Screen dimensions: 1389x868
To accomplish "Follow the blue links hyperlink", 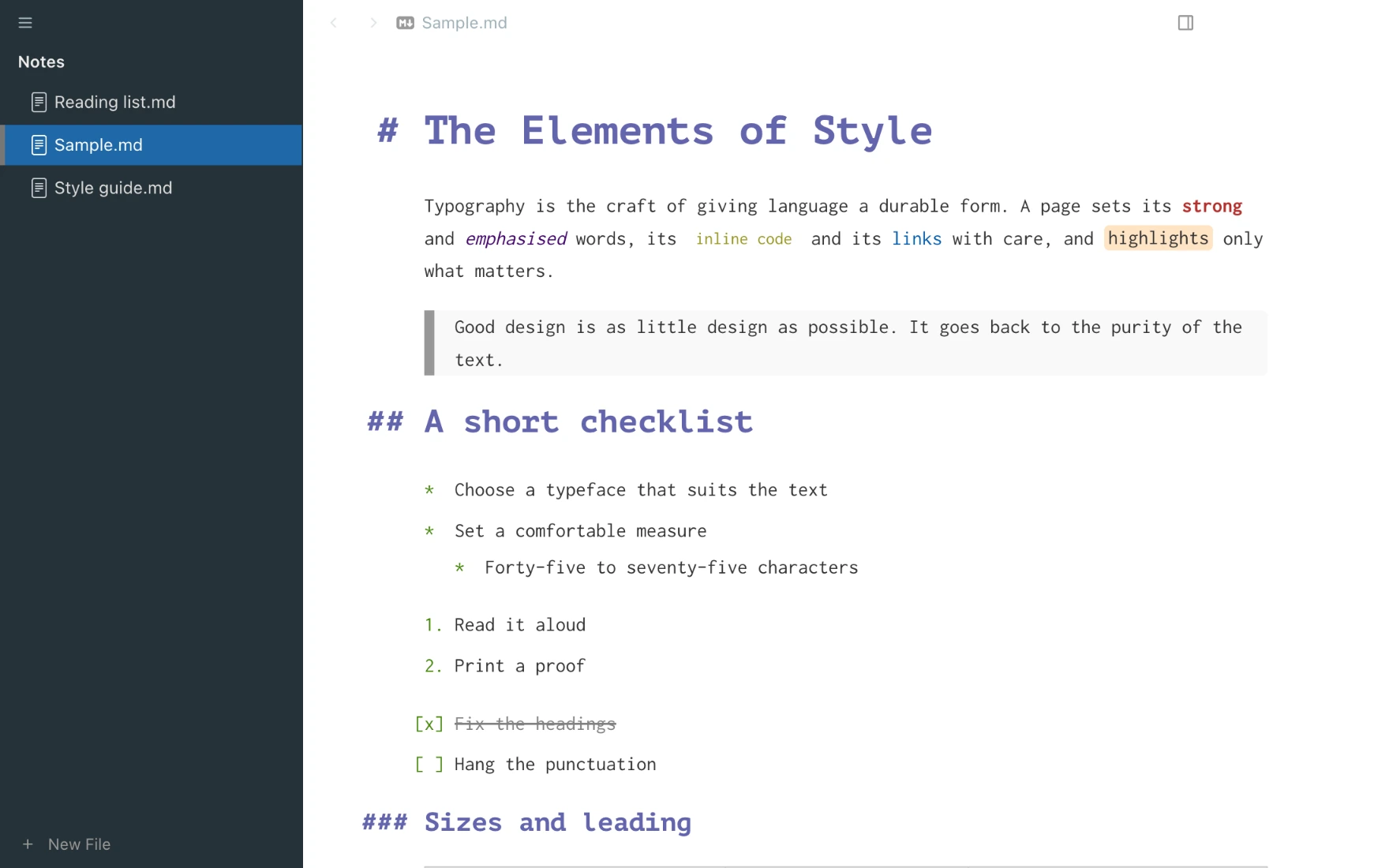I will tap(916, 239).
